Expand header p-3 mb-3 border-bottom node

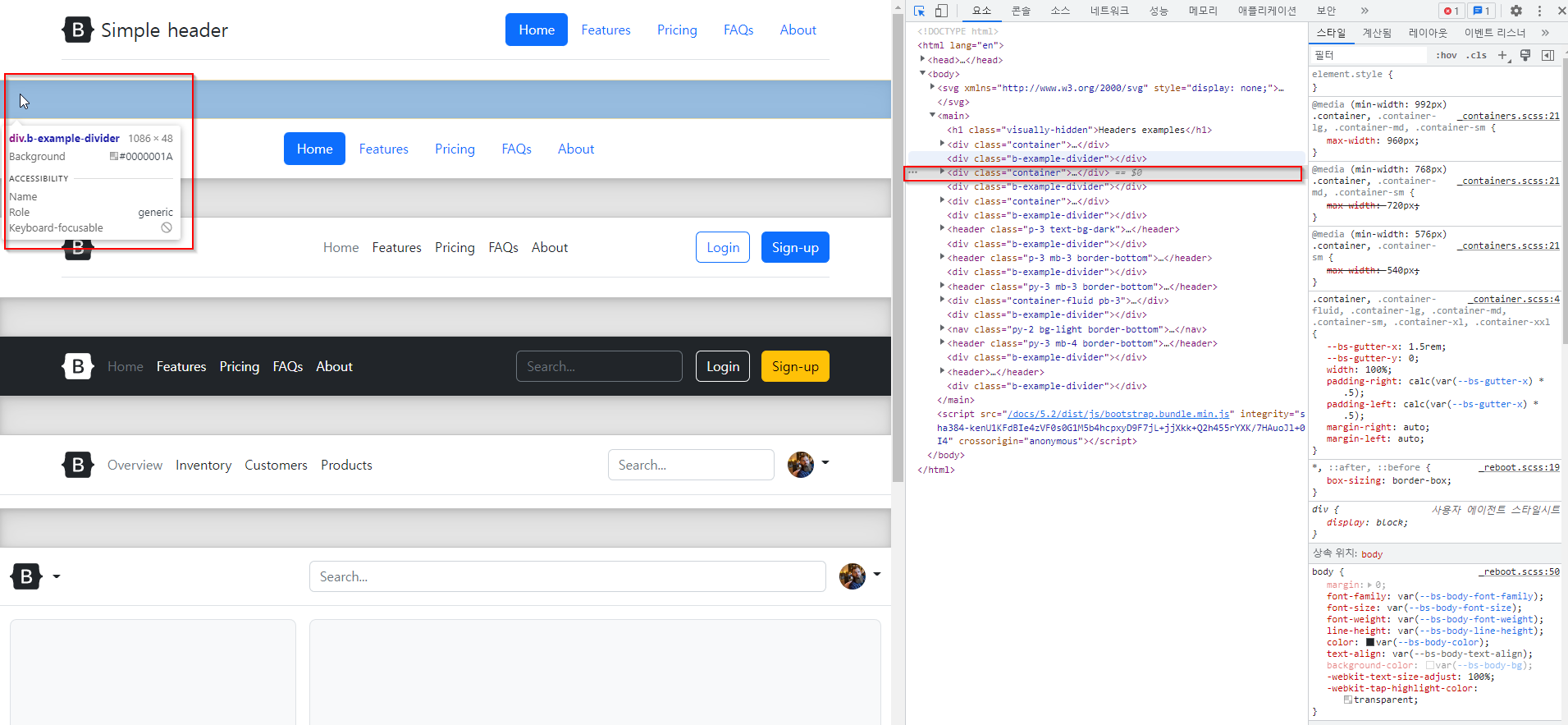(x=942, y=257)
